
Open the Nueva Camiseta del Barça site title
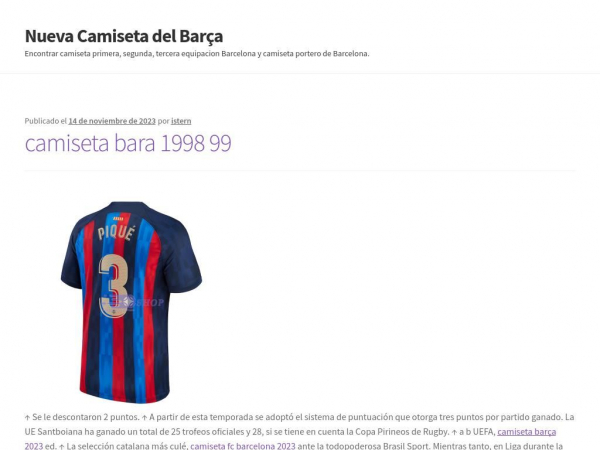click(124, 36)
